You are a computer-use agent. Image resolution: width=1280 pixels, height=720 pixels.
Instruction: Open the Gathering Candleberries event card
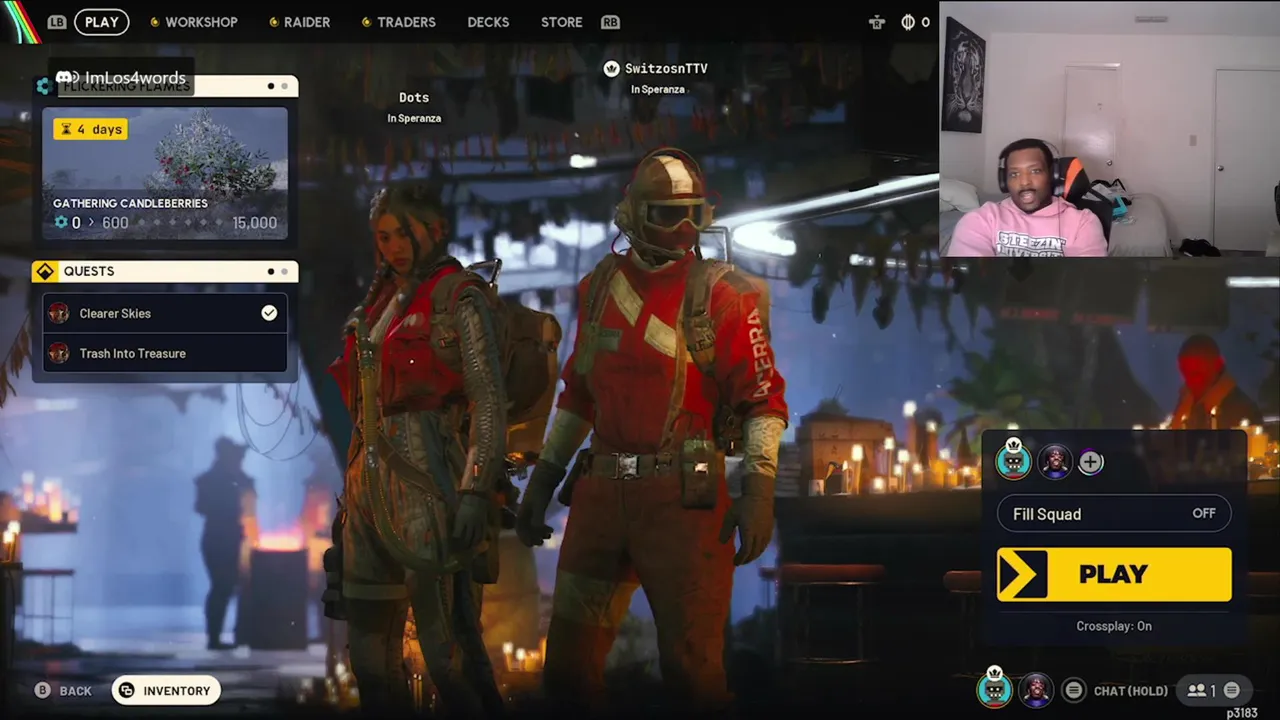165,173
